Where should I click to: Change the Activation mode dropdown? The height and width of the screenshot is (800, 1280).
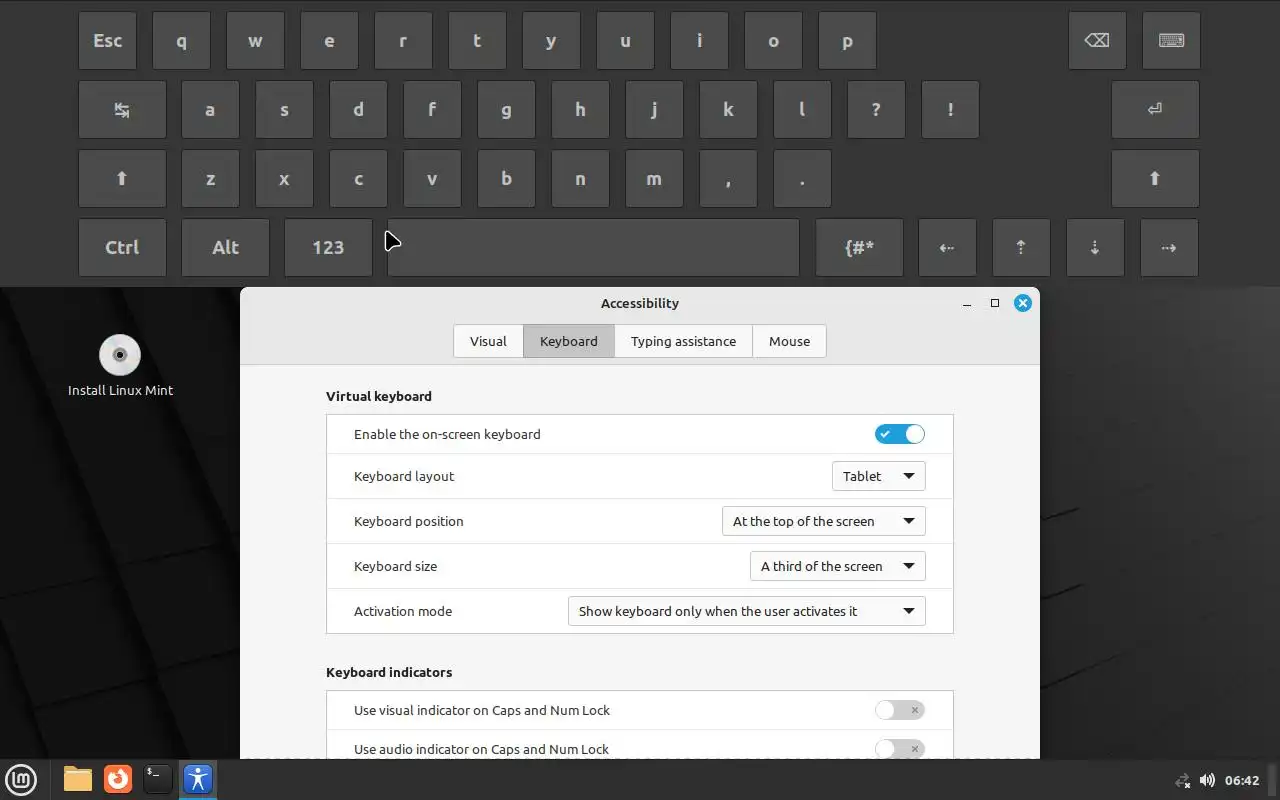pos(746,611)
